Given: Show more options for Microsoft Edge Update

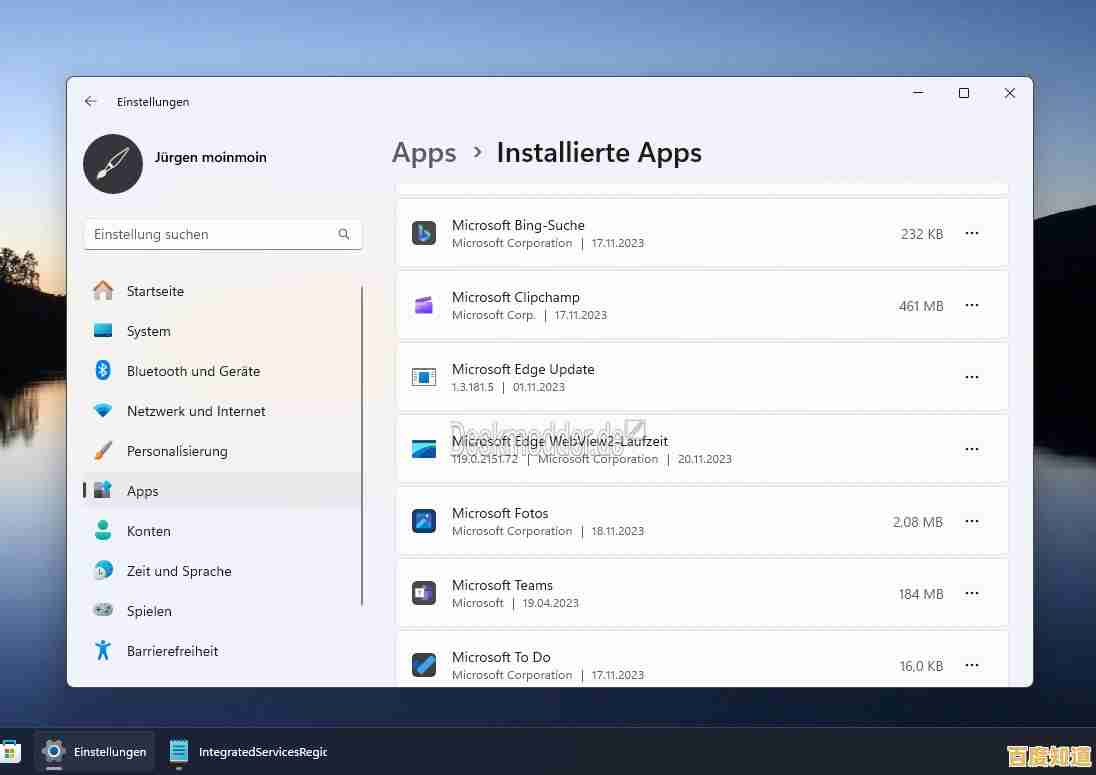Looking at the screenshot, I should (x=971, y=377).
